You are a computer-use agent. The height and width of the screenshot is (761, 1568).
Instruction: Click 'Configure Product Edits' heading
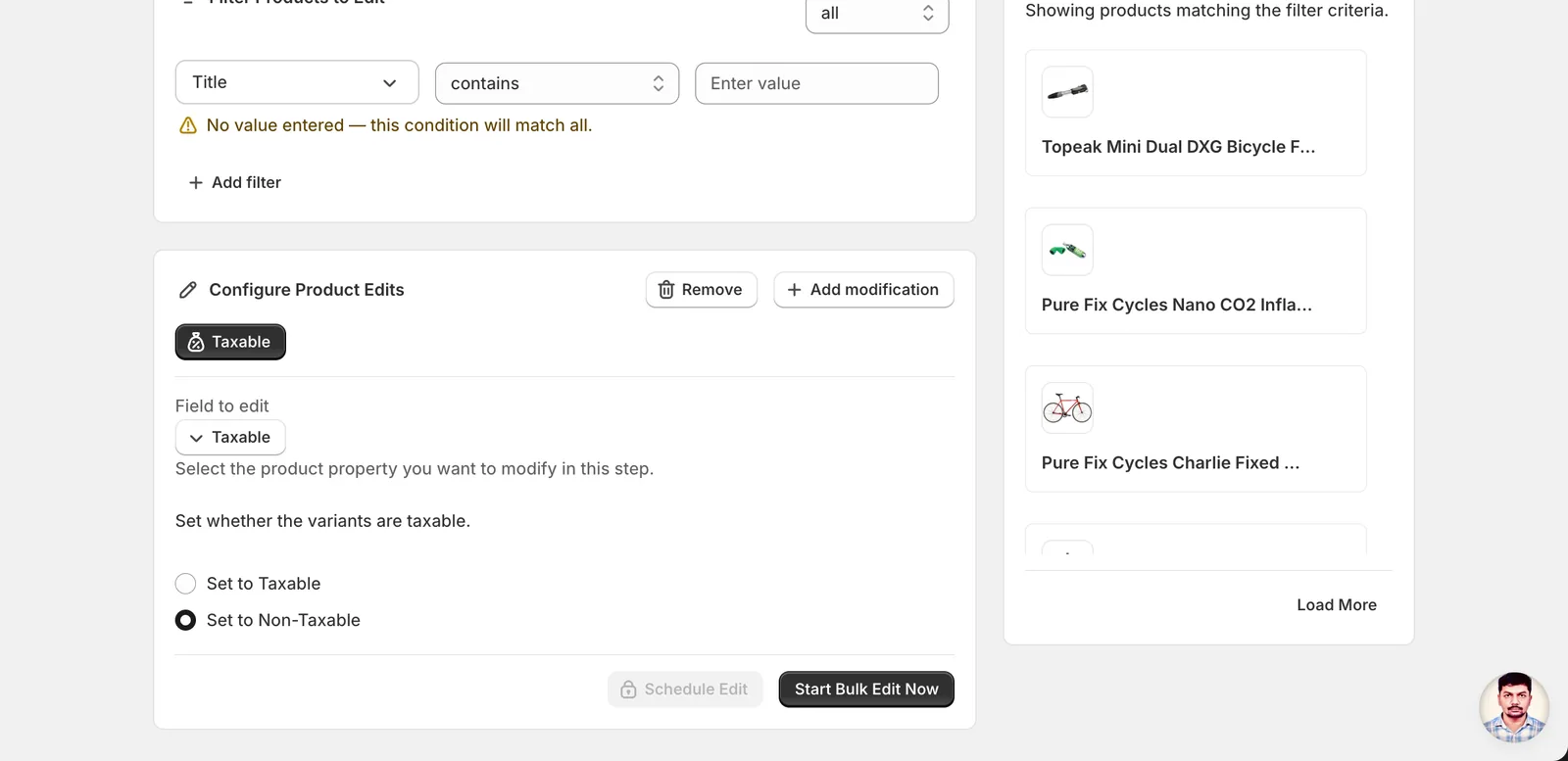click(307, 290)
